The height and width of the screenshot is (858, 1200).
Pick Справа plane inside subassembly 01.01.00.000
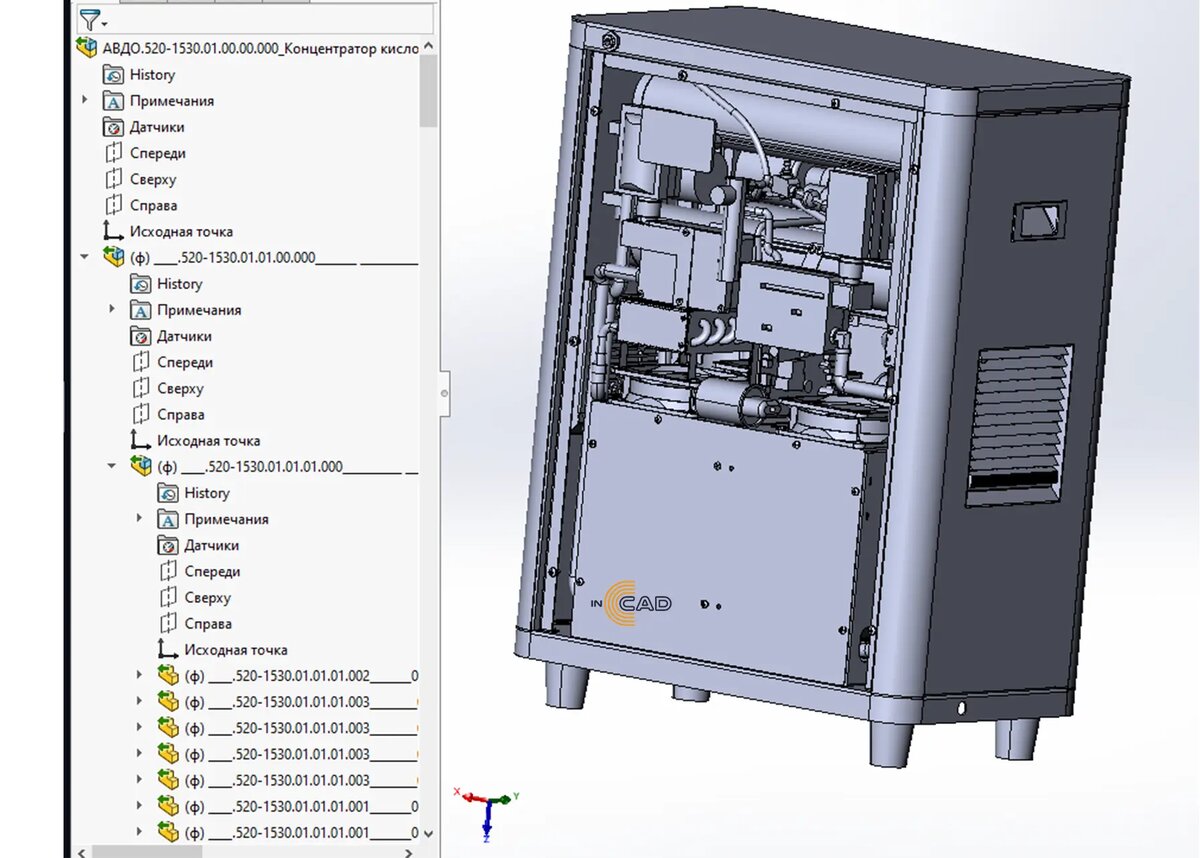[x=168, y=414]
